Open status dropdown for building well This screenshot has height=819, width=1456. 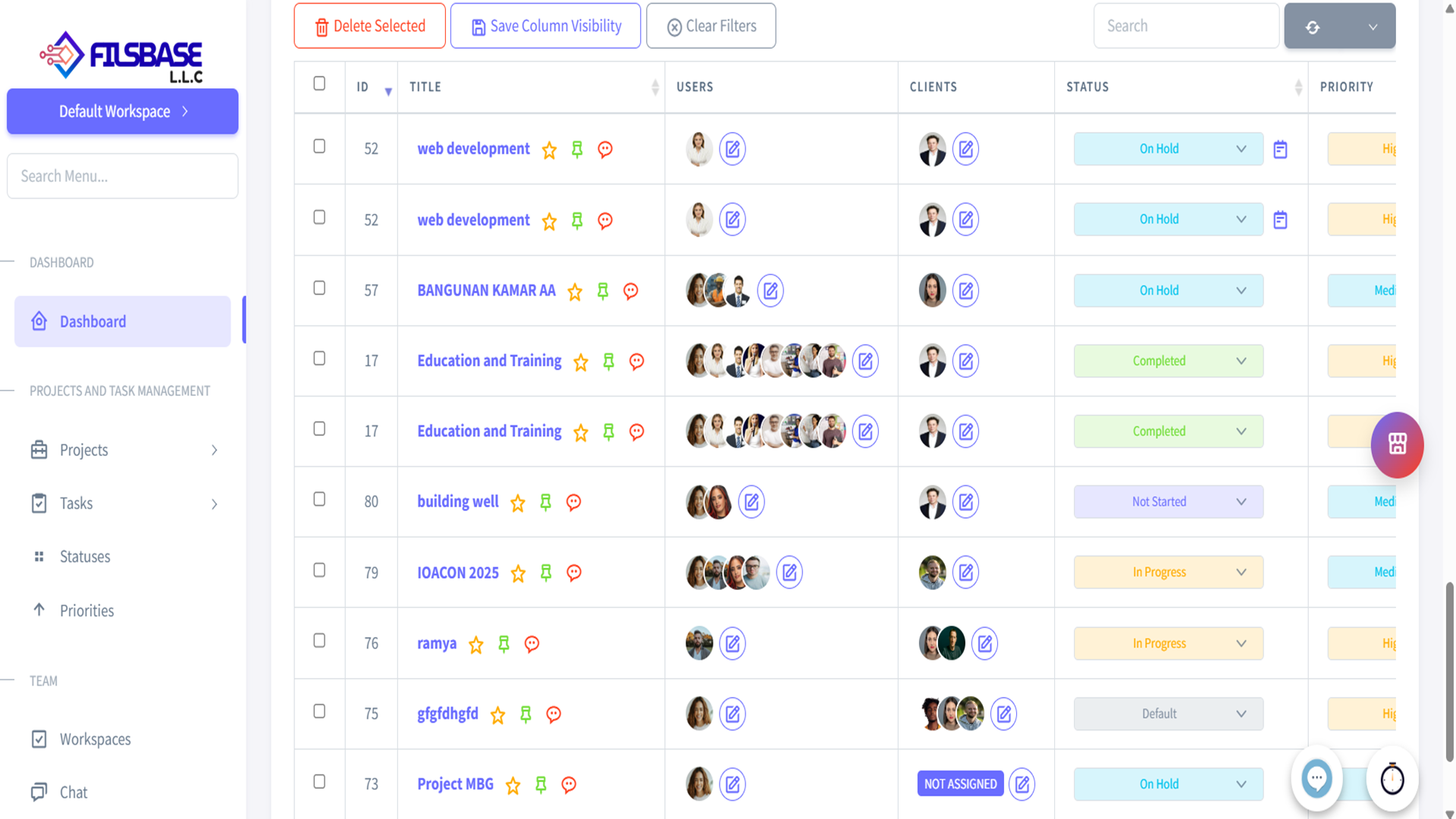pyautogui.click(x=1168, y=502)
